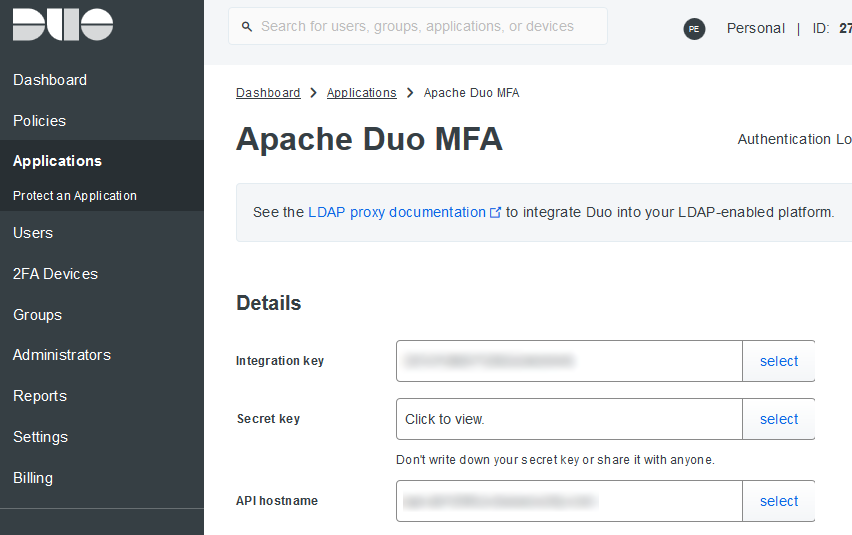852x535 pixels.
Task: Click the Integration key field
Action: click(569, 361)
